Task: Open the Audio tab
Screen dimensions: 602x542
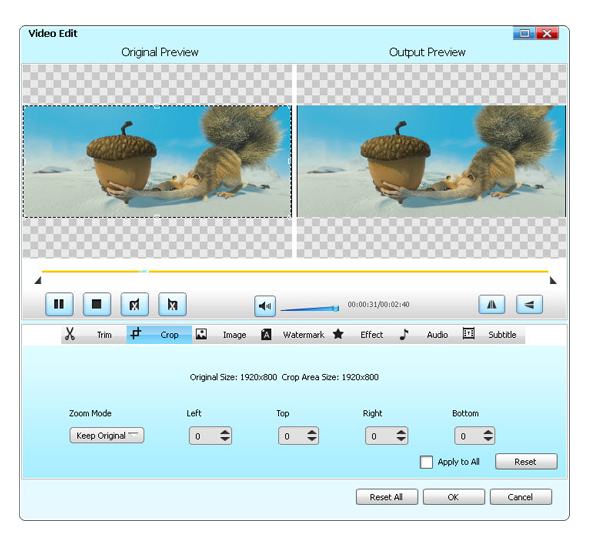Action: click(x=426, y=335)
